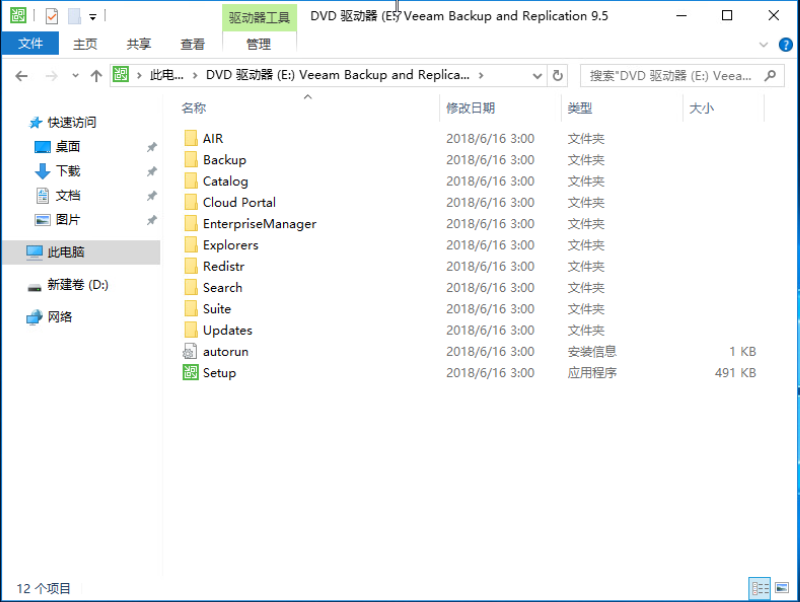The image size is (800, 602).
Task: Select the Catalog folder icon
Action: [x=191, y=181]
